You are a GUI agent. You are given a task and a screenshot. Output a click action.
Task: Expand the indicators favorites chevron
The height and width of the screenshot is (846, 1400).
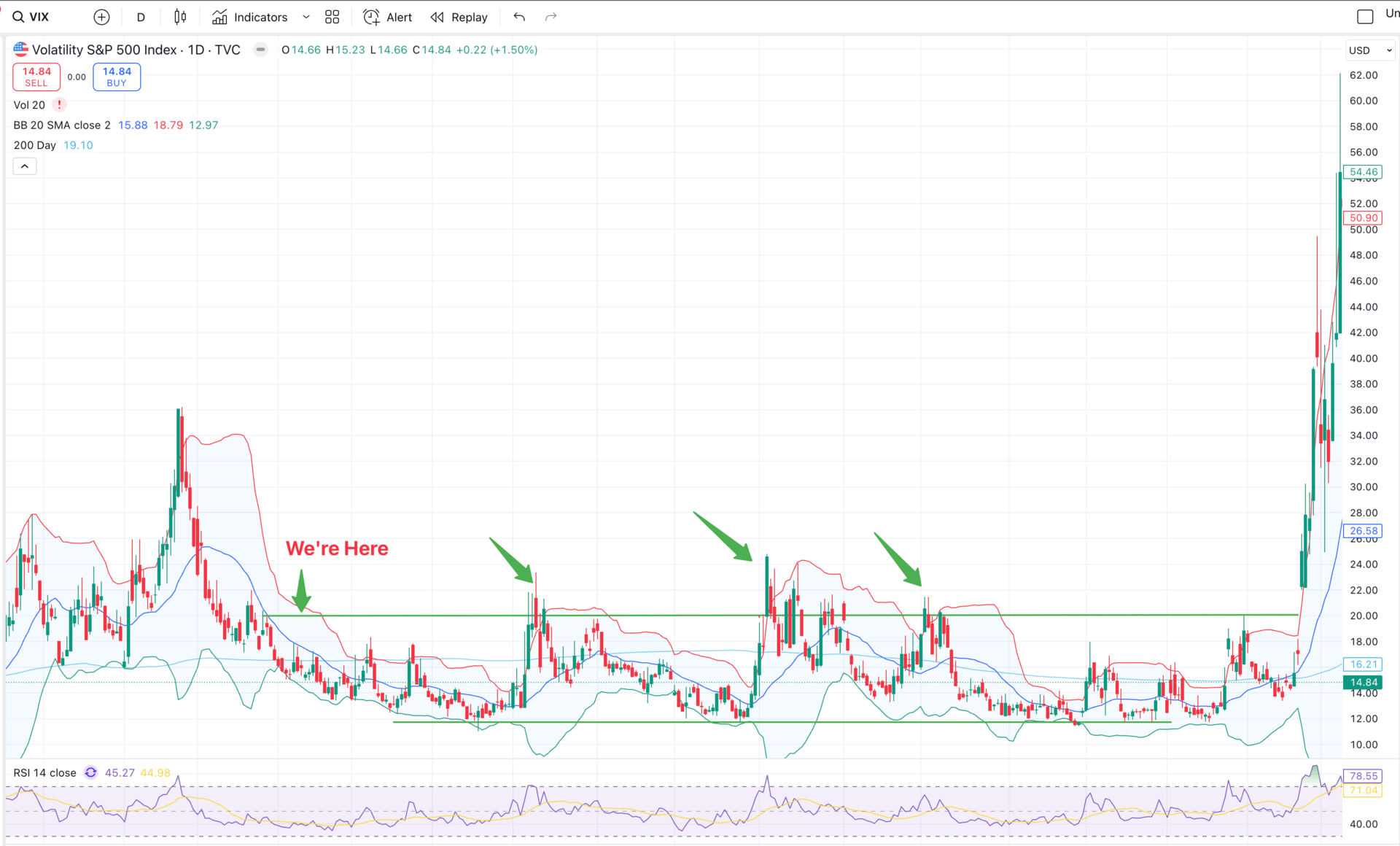(306, 17)
